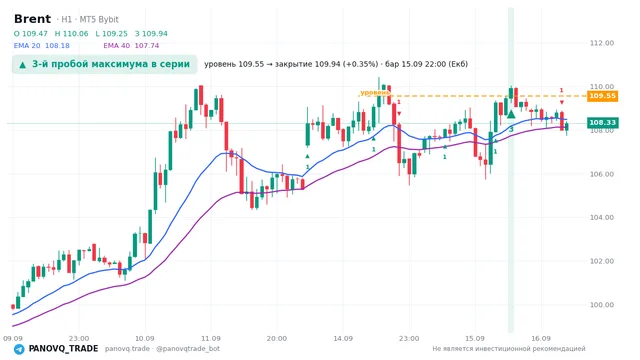Image resolution: width=640 pixels, height=360 pixels.
Task: Click the 'L 109.25' low value
Action: tap(111, 34)
